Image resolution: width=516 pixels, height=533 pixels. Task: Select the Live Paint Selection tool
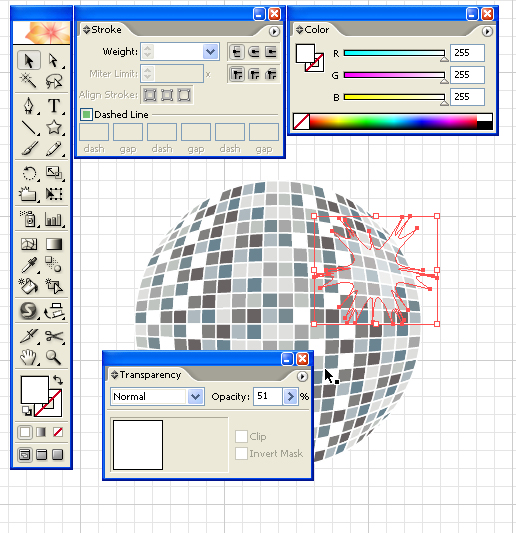tap(53, 286)
